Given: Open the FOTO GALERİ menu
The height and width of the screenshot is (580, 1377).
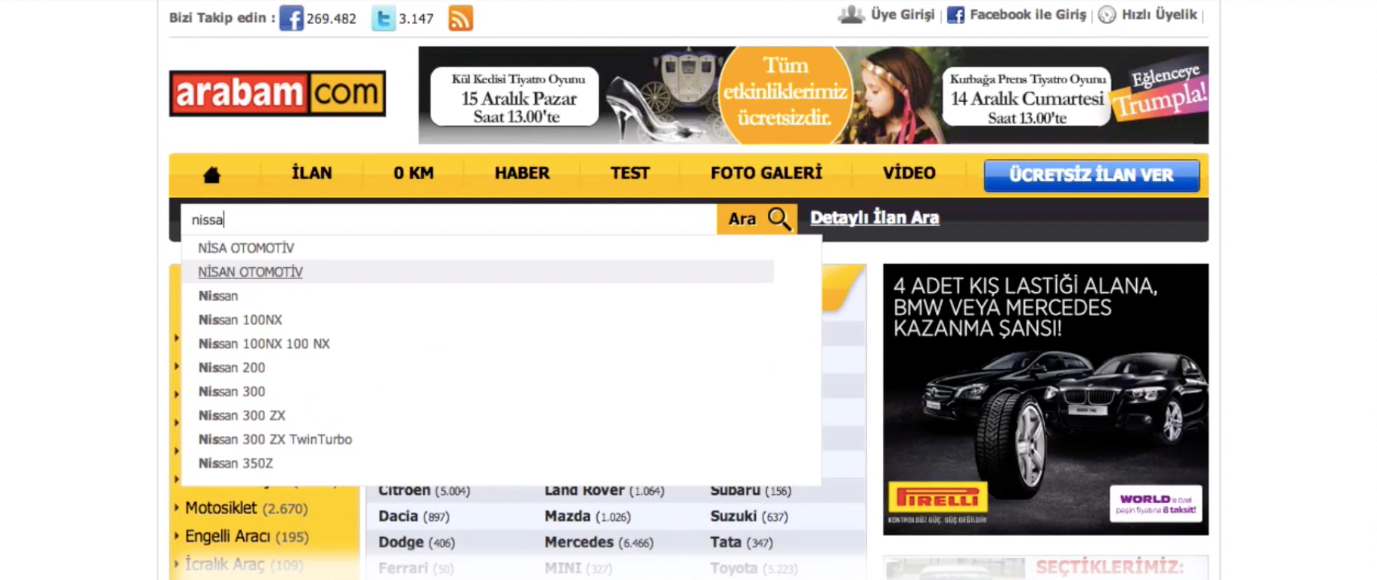Looking at the screenshot, I should click(766, 173).
